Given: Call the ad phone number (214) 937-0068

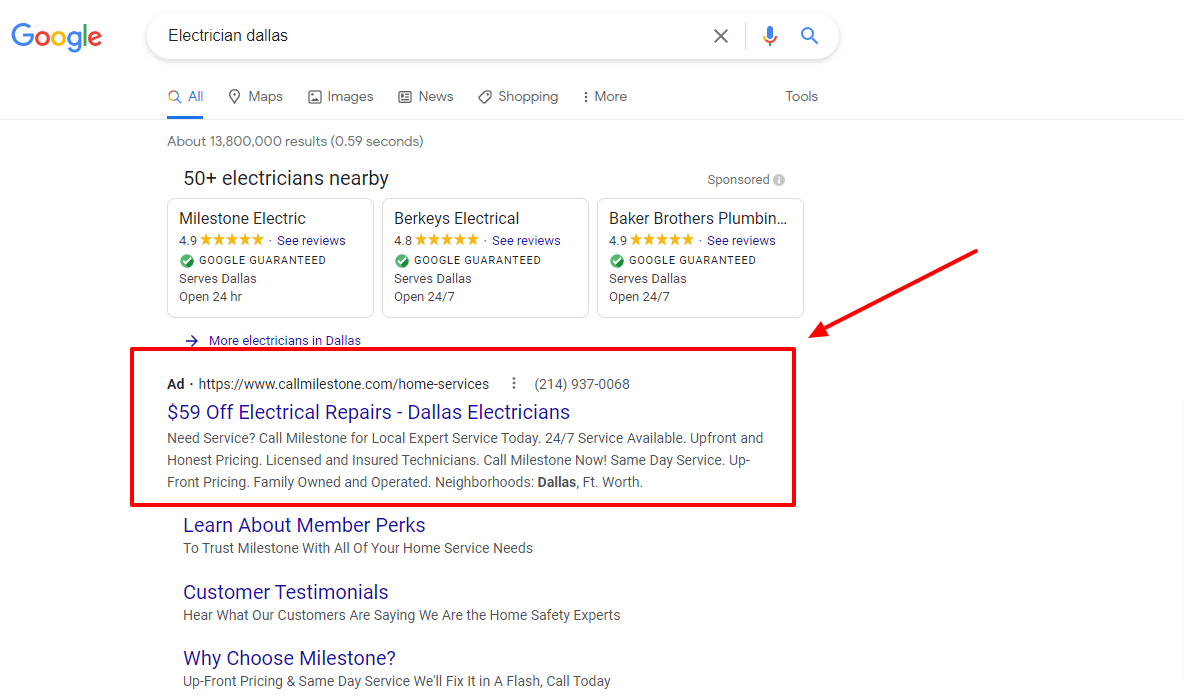Looking at the screenshot, I should (582, 384).
